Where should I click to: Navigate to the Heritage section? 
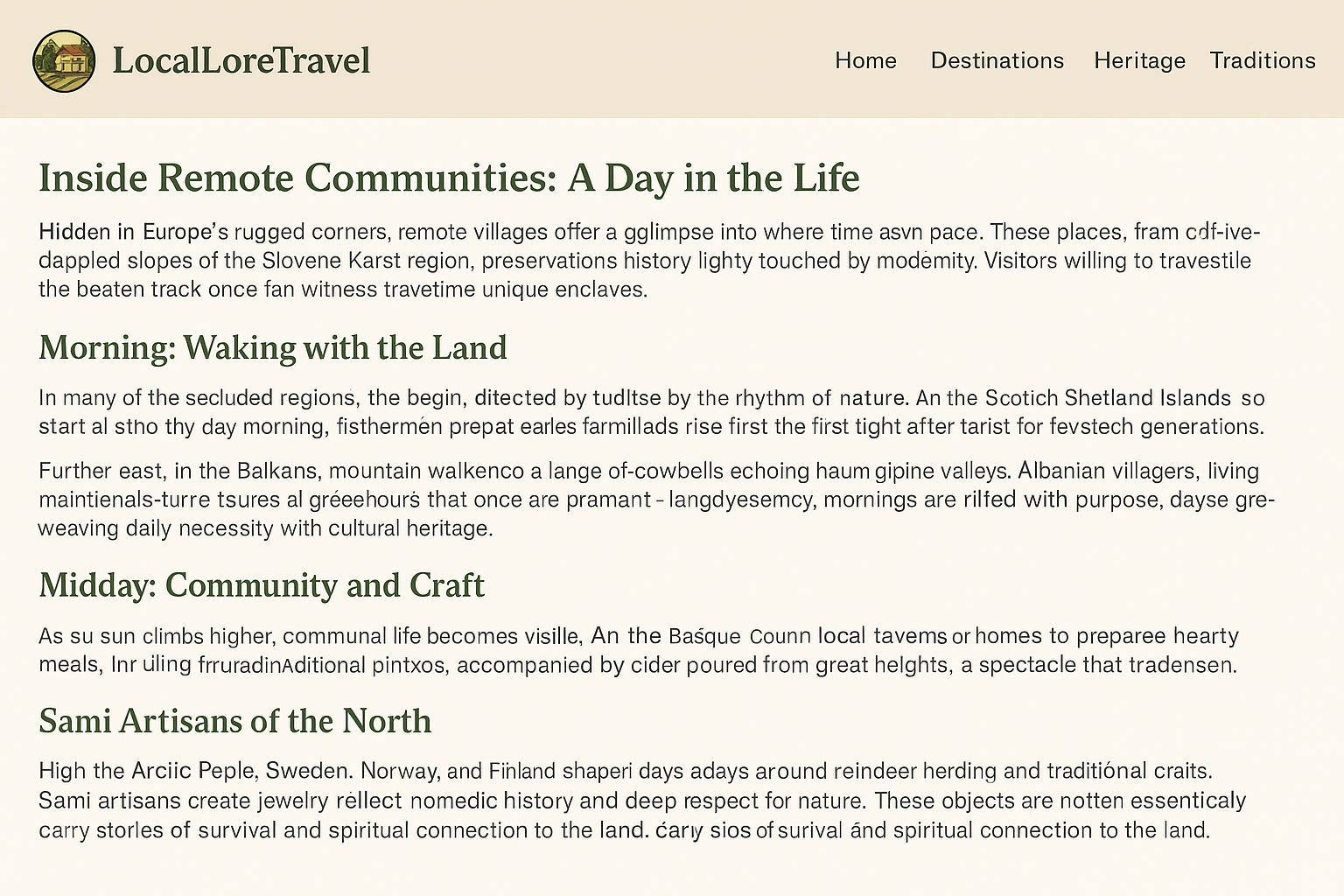tap(1139, 60)
